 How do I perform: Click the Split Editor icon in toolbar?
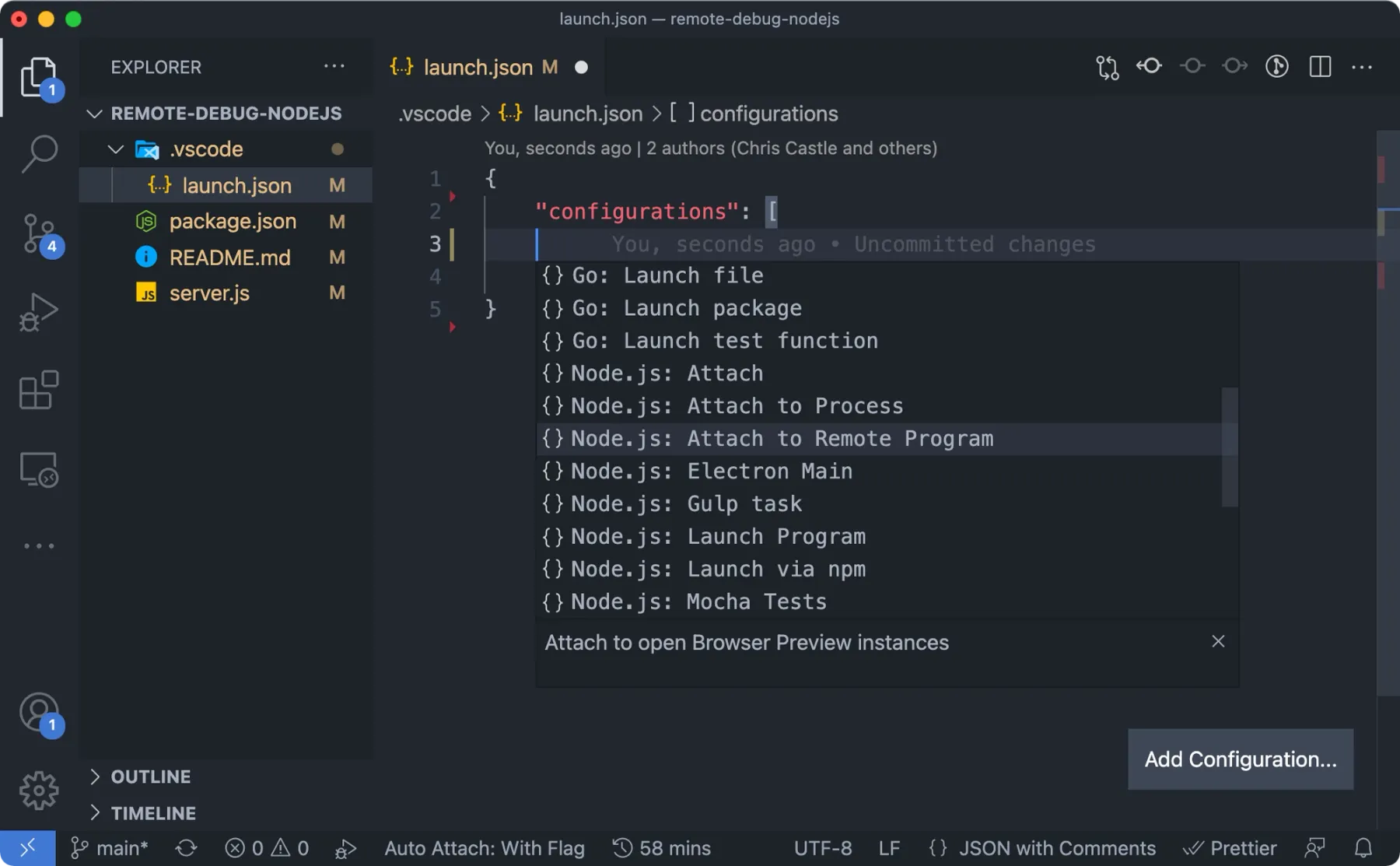tap(1320, 67)
